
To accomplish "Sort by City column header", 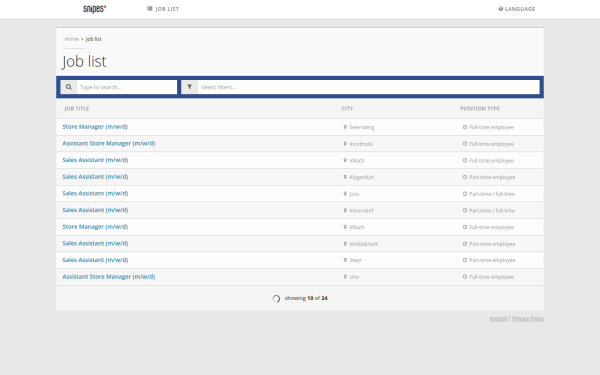I will 347,109.
